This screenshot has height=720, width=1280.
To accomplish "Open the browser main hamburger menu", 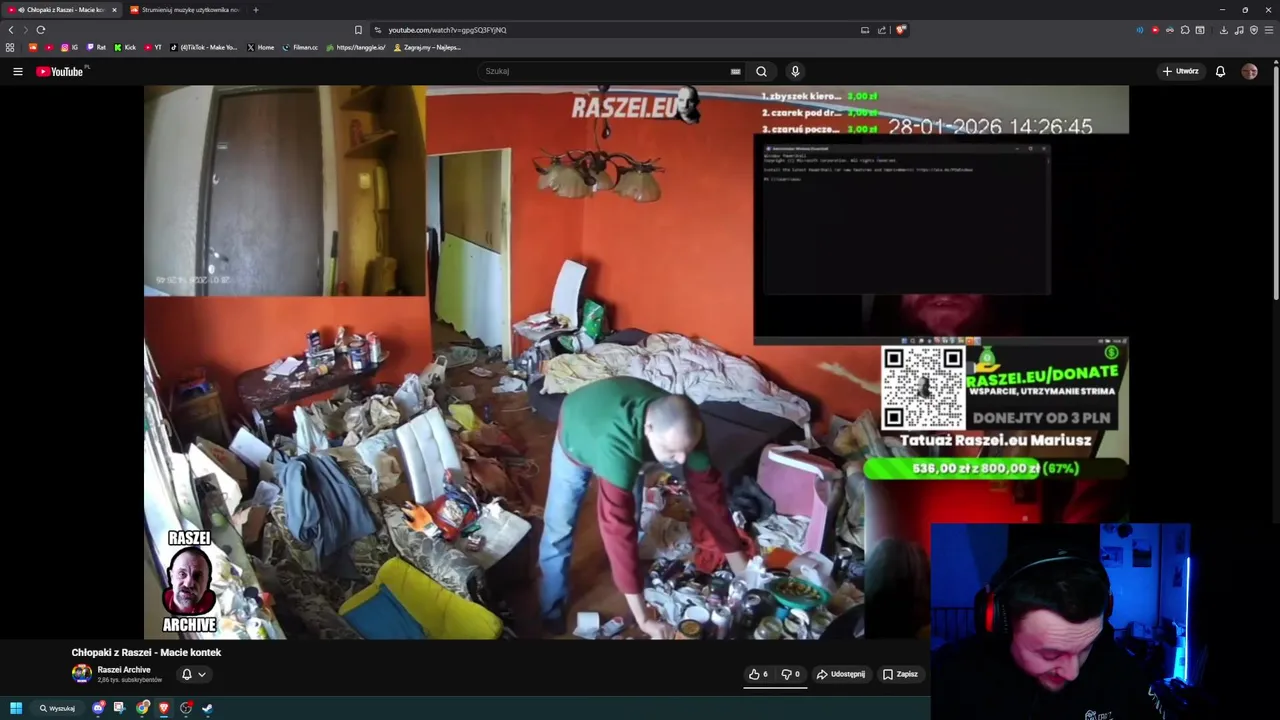I will (x=1270, y=30).
